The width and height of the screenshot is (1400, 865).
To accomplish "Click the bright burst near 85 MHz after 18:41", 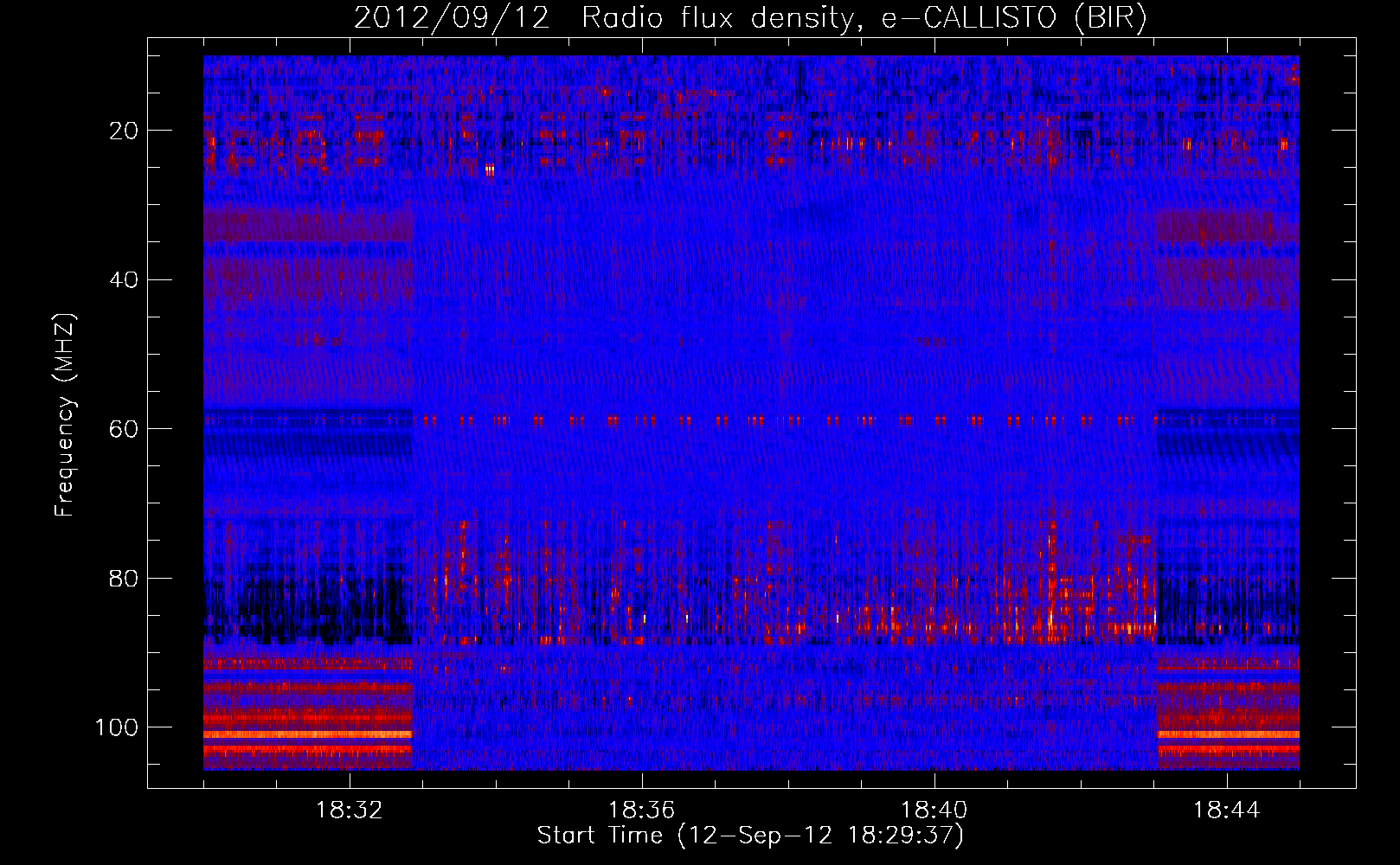I will 1051,618.
